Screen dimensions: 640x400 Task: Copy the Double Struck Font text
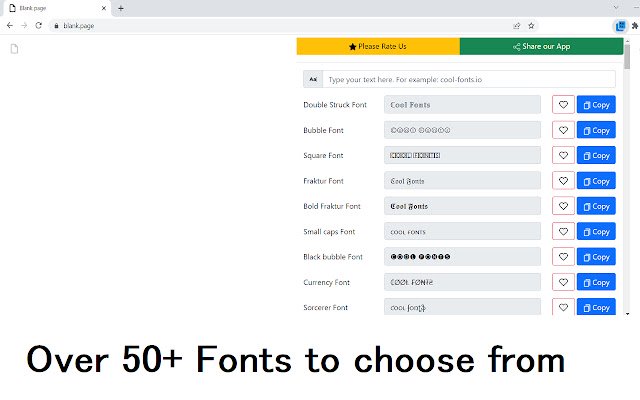596,104
